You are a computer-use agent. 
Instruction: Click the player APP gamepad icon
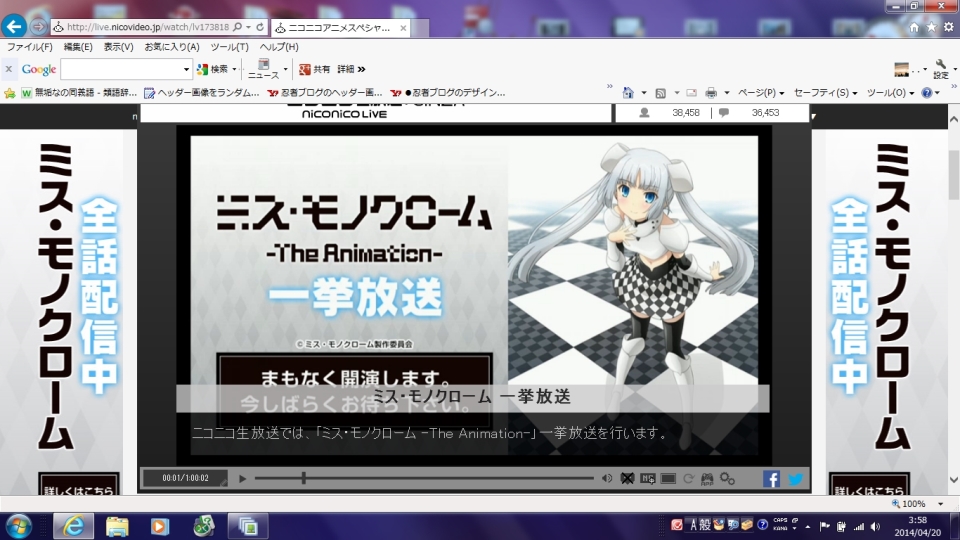click(707, 479)
